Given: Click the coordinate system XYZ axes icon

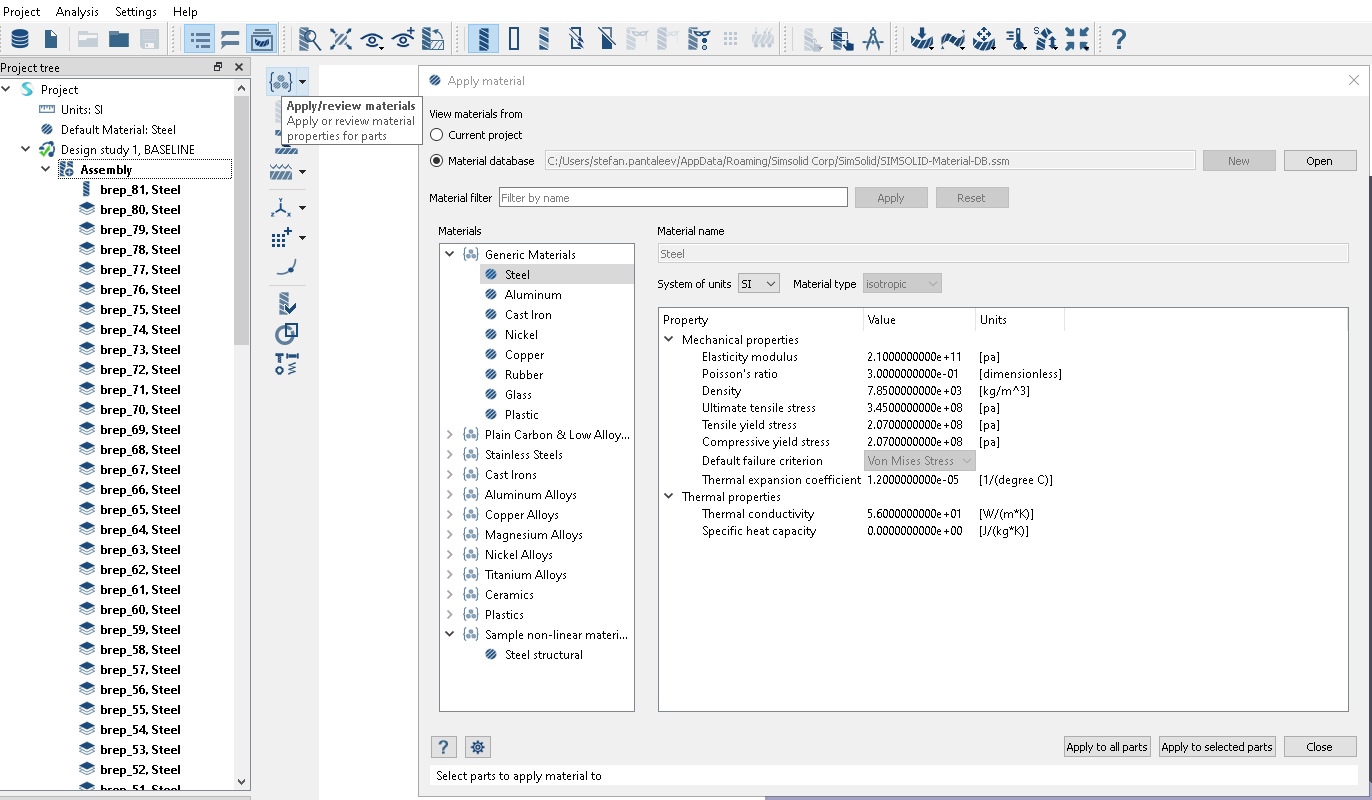Looking at the screenshot, I should (281, 208).
